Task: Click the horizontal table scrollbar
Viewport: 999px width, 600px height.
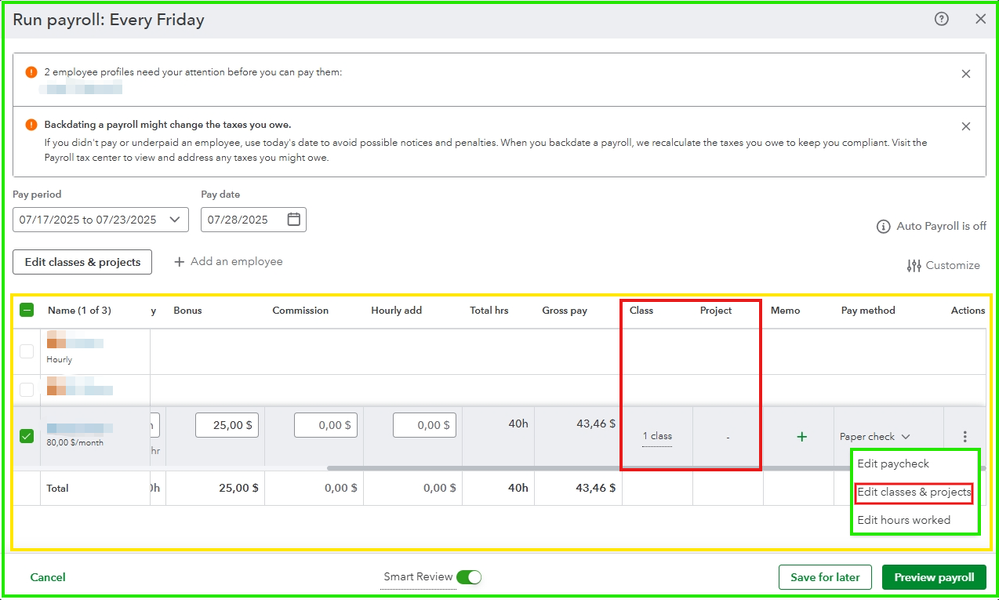Action: tap(656, 468)
